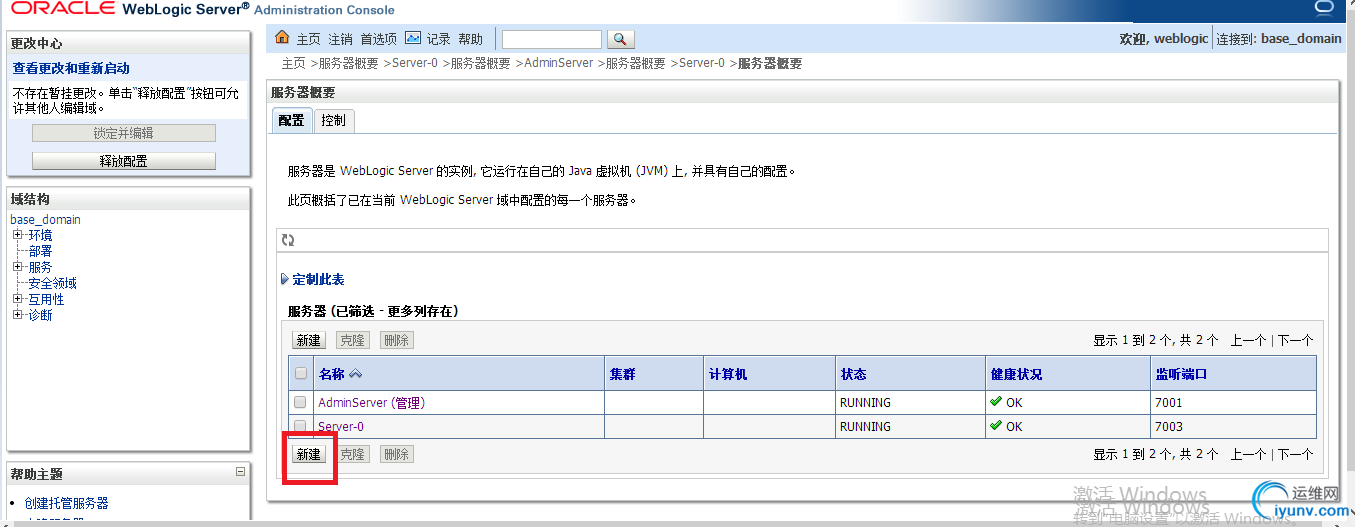Open 查看更改和重新启动 link
Viewport: 1355px width, 527px height.
click(71, 68)
